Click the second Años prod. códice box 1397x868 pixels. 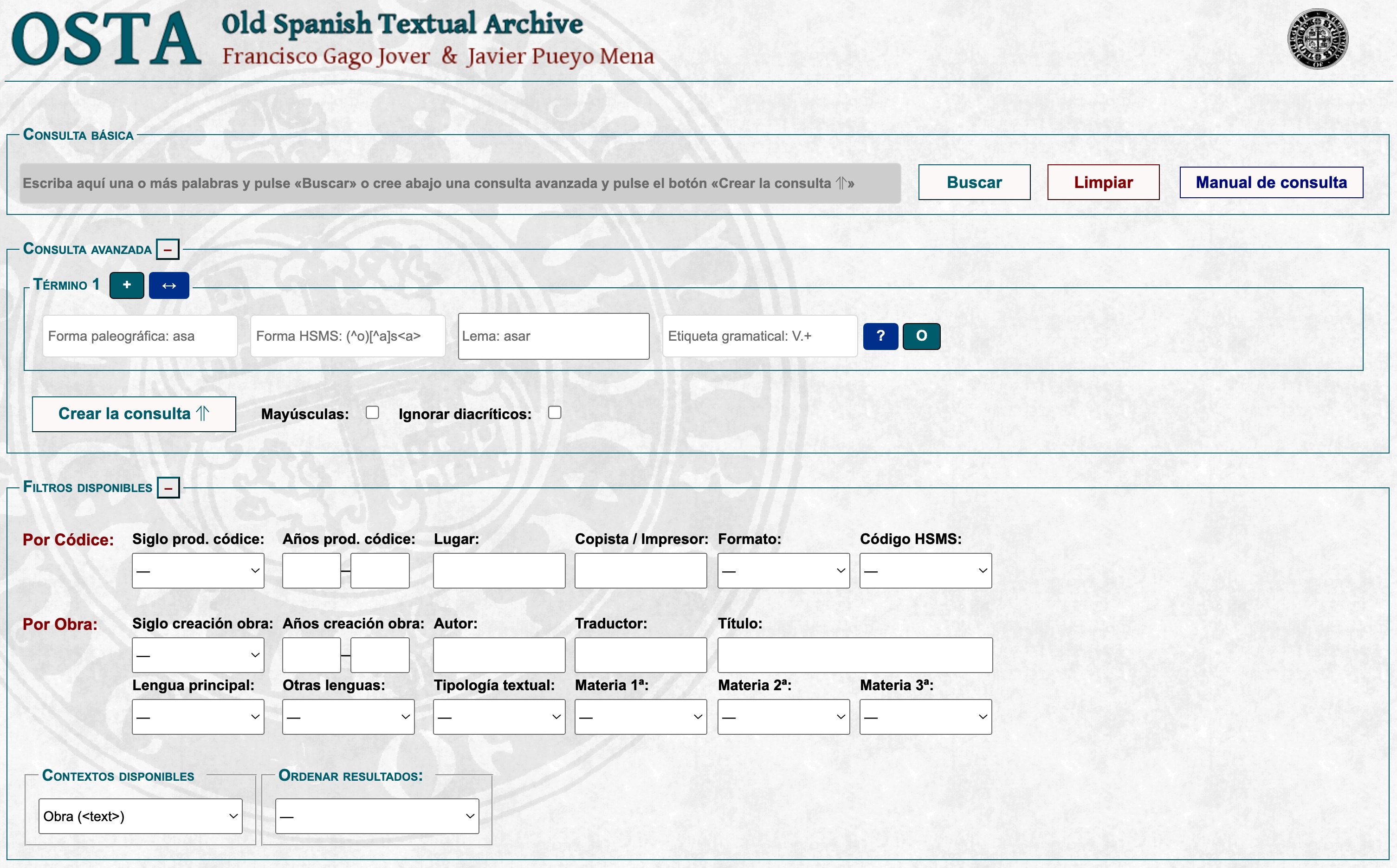pos(380,570)
